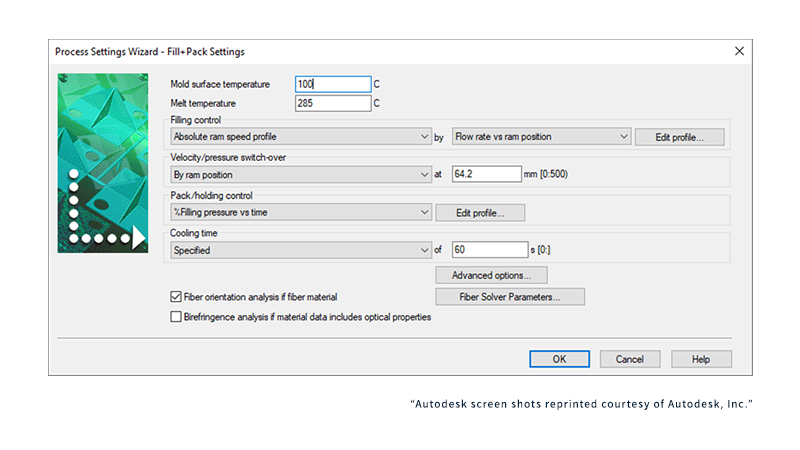Viewport: 800px width, 450px height.
Task: Click the 'Cooling time' group label
Action: [x=194, y=233]
